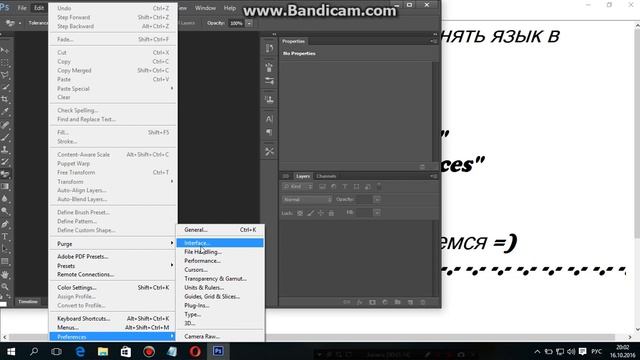Open Microsoft Edge from the taskbar
This screenshot has width=640, height=360.
coord(80,351)
